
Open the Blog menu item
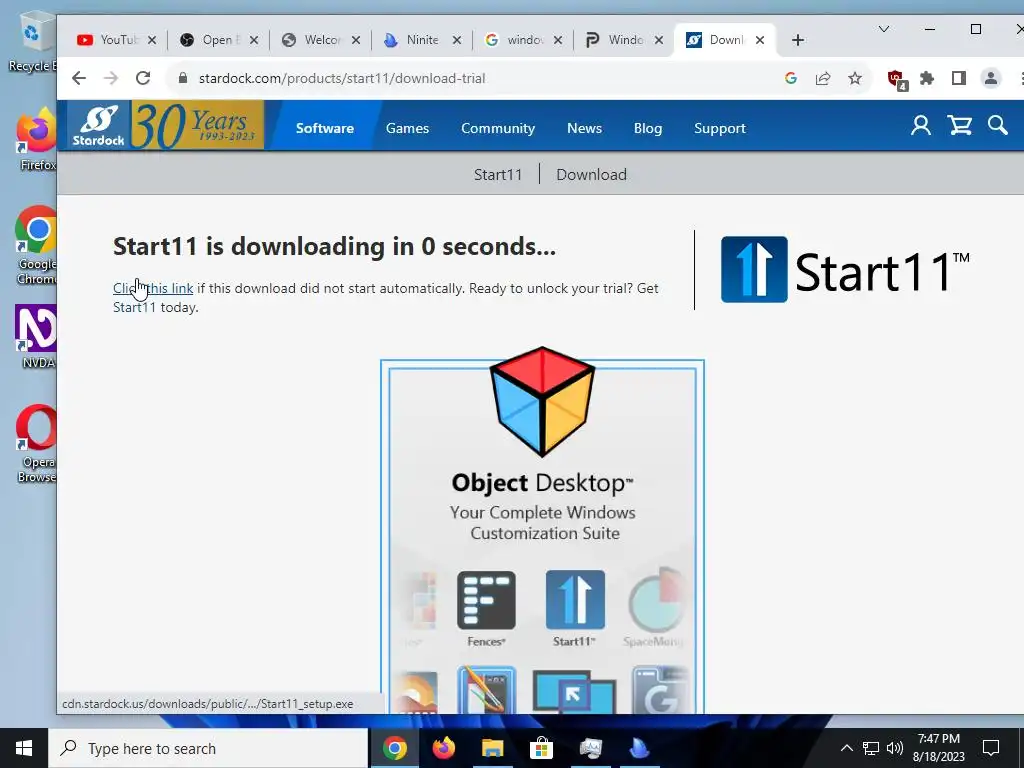(x=648, y=128)
